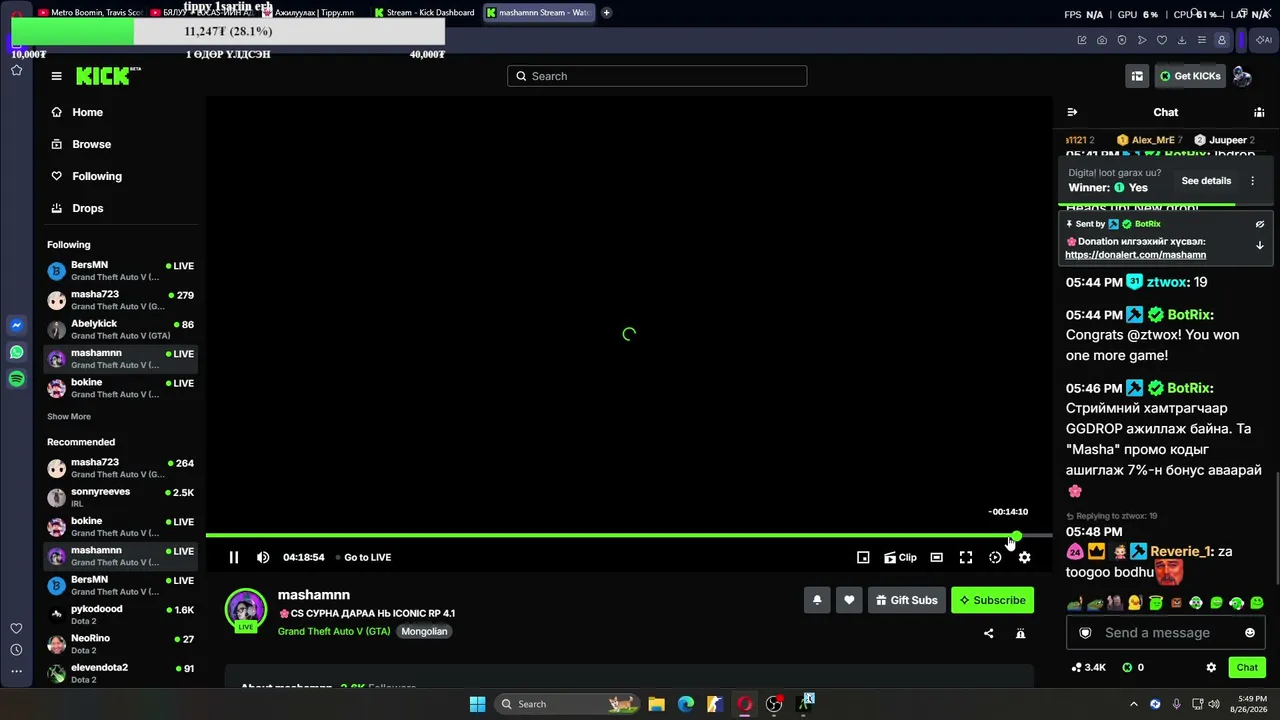
Task: Open the Kick hamburger sidebar menu
Action: (x=57, y=76)
